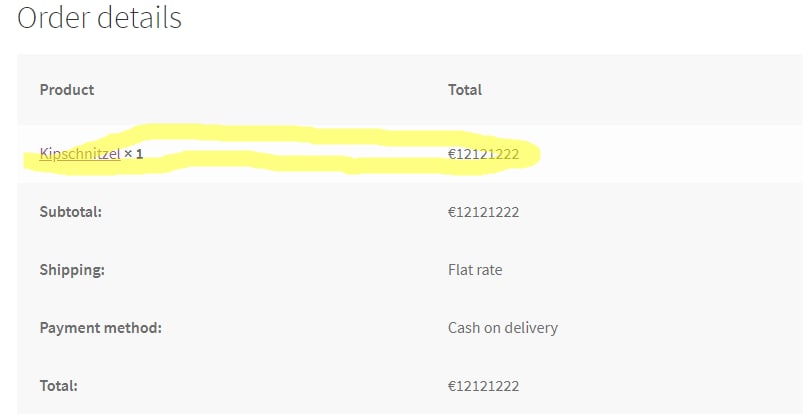Click the euro sign of the Subtotal value
Viewport: 812px width, 414px height.
tap(452, 212)
